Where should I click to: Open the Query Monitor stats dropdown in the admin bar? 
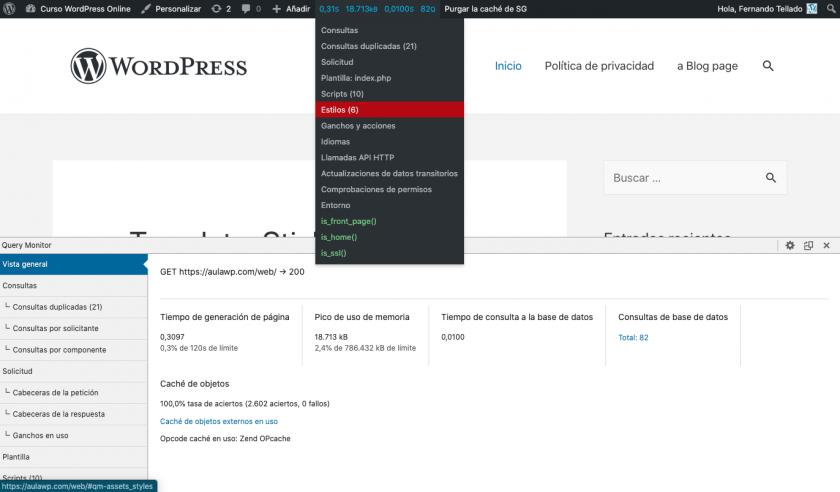coord(376,8)
